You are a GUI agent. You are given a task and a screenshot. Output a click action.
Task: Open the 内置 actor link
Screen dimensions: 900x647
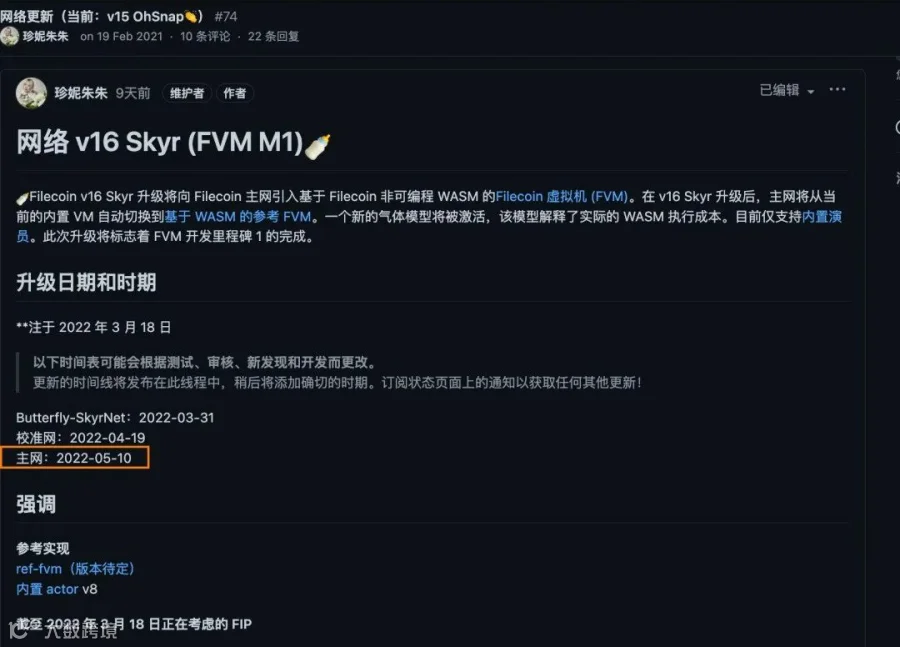pyautogui.click(x=47, y=589)
